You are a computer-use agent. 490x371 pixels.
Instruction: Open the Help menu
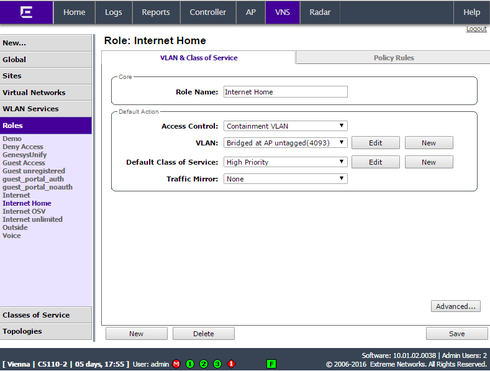472,12
